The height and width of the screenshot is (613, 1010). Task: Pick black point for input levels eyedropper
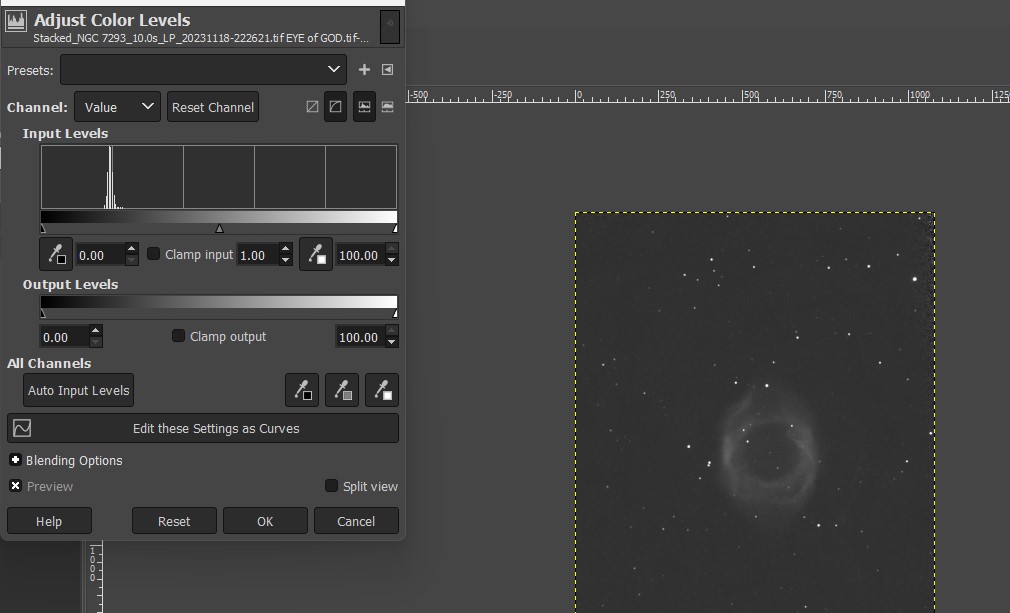coord(56,255)
